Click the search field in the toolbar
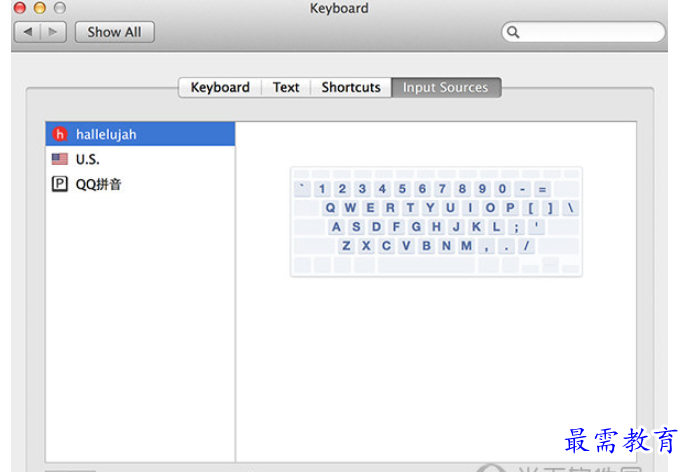Screen dimensions: 686x472 [583, 32]
